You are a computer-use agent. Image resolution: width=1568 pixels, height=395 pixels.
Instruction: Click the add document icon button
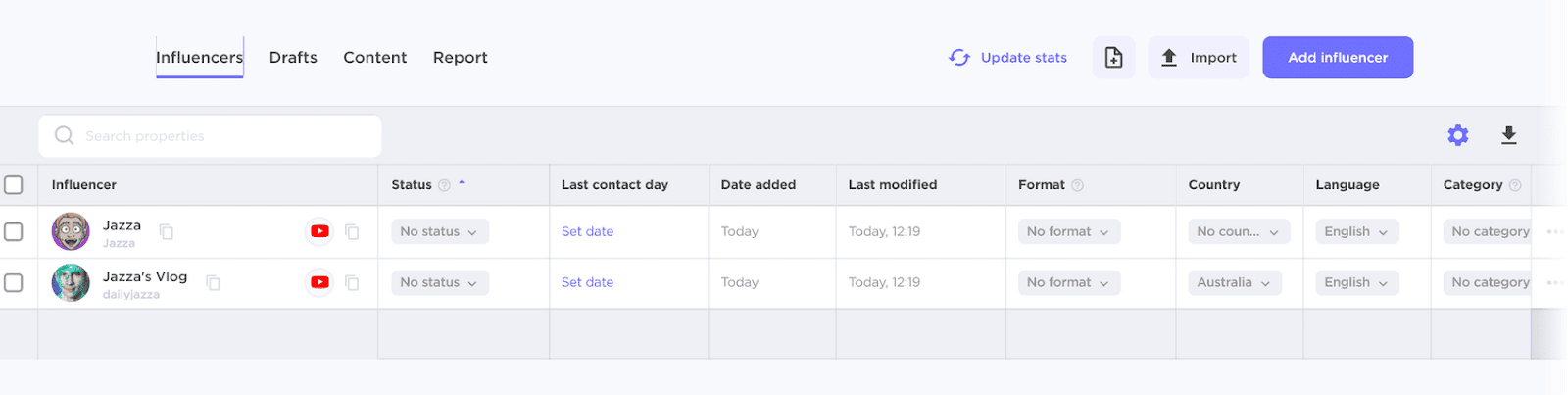[1113, 58]
